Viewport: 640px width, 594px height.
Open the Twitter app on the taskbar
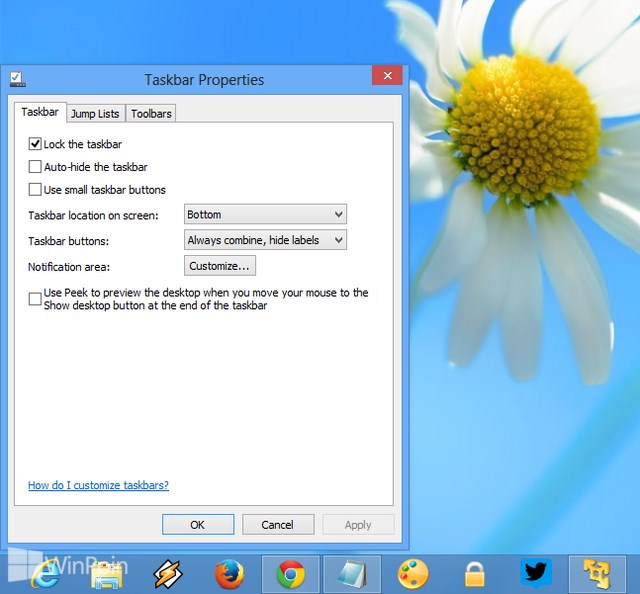coord(536,572)
